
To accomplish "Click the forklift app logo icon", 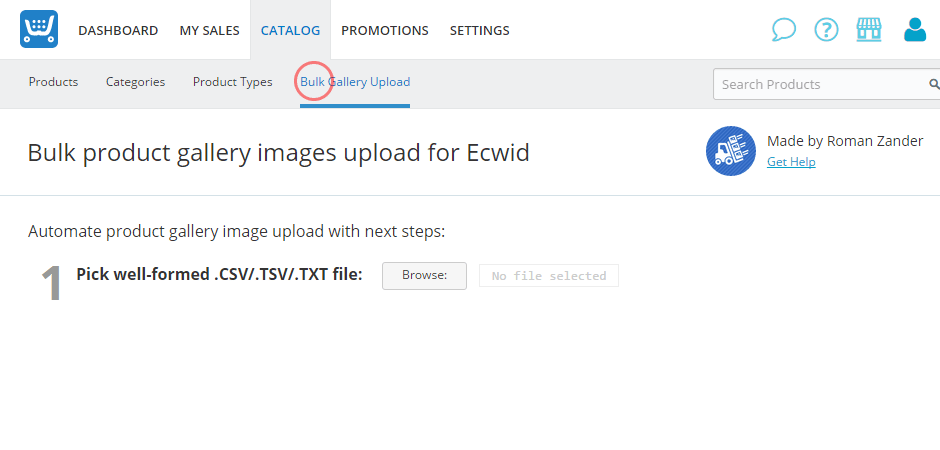I will pyautogui.click(x=731, y=151).
